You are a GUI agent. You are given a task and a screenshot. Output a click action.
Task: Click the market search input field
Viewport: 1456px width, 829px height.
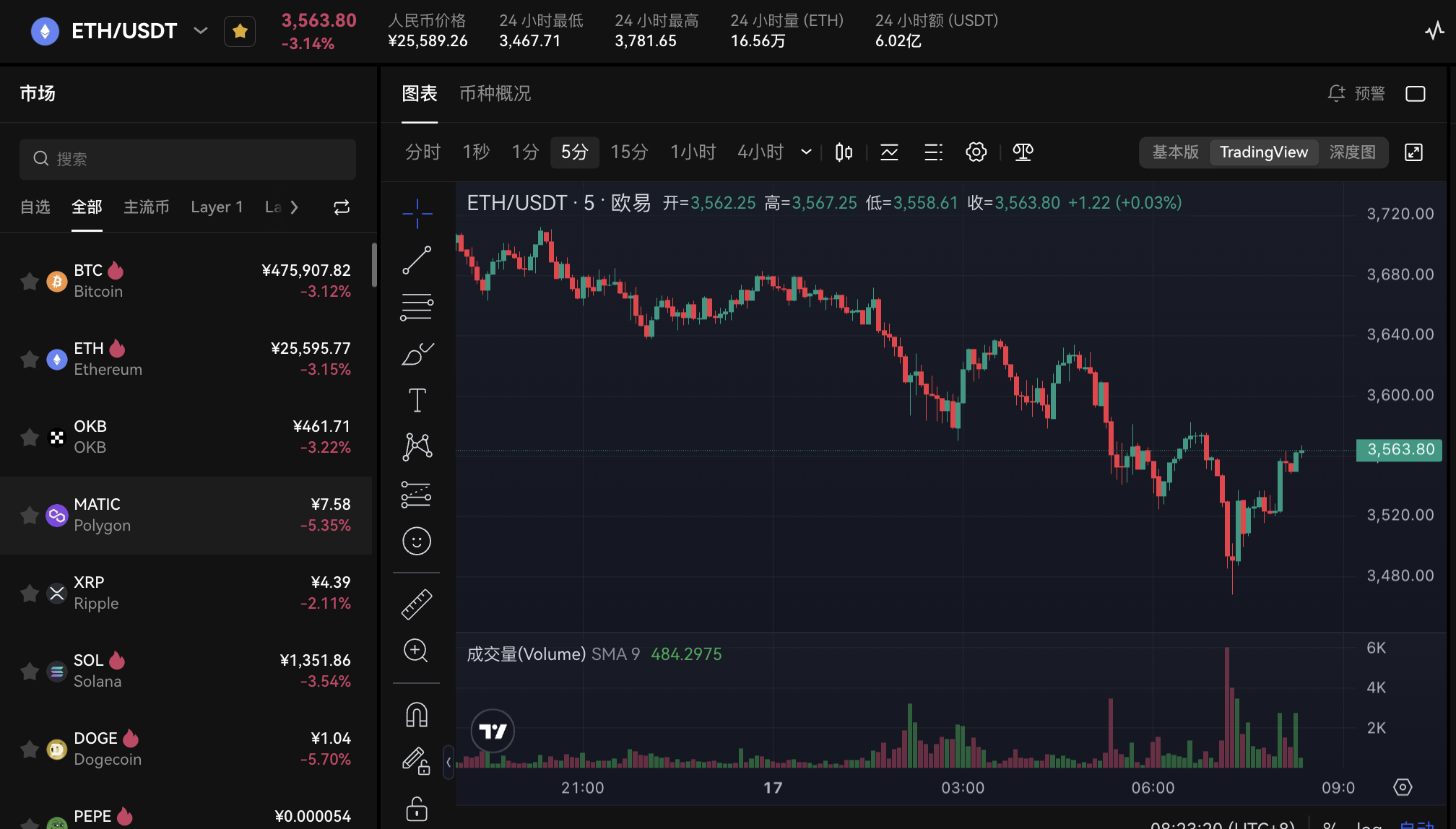[188, 159]
